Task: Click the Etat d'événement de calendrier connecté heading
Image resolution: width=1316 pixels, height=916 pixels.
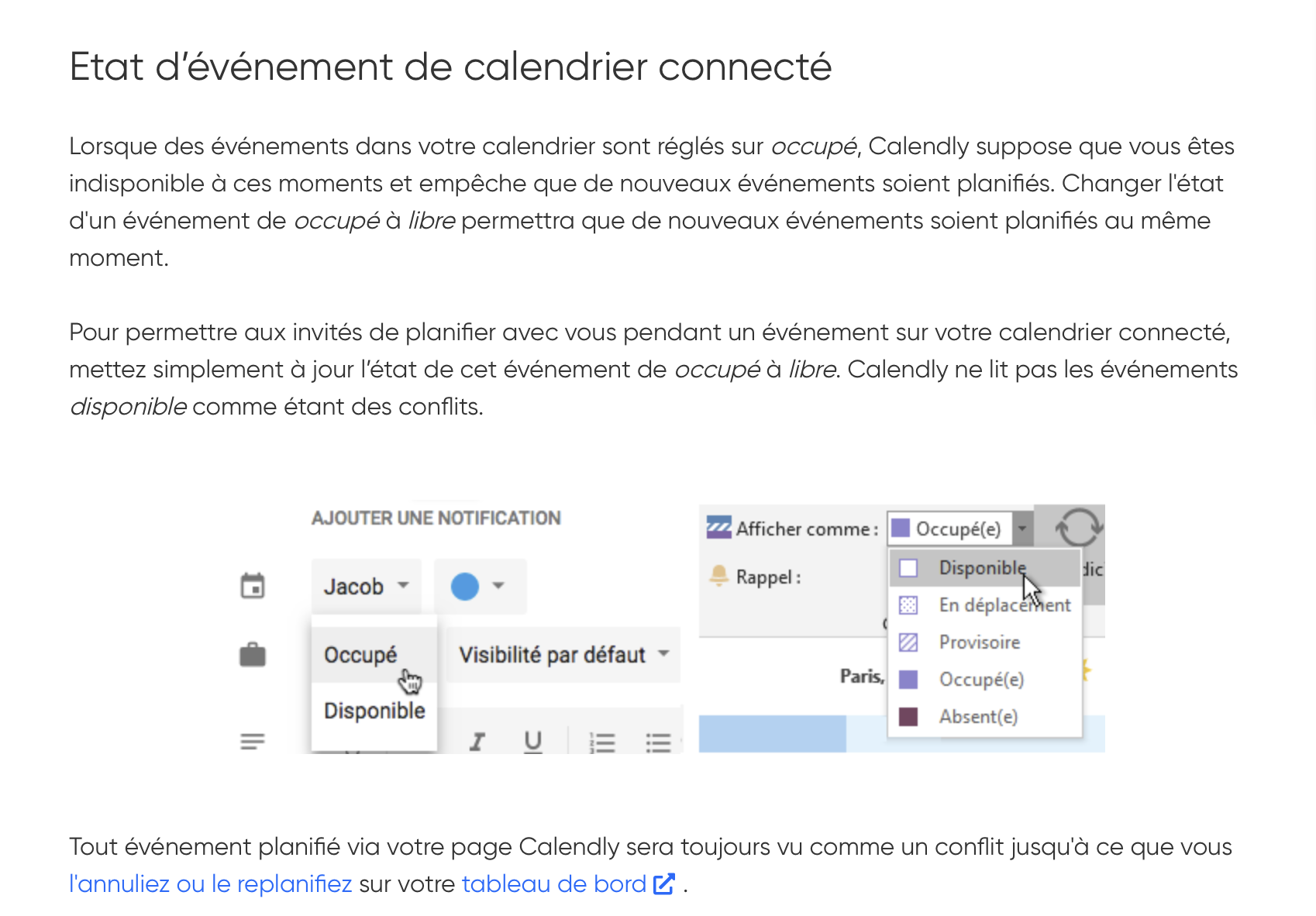Action: (450, 67)
